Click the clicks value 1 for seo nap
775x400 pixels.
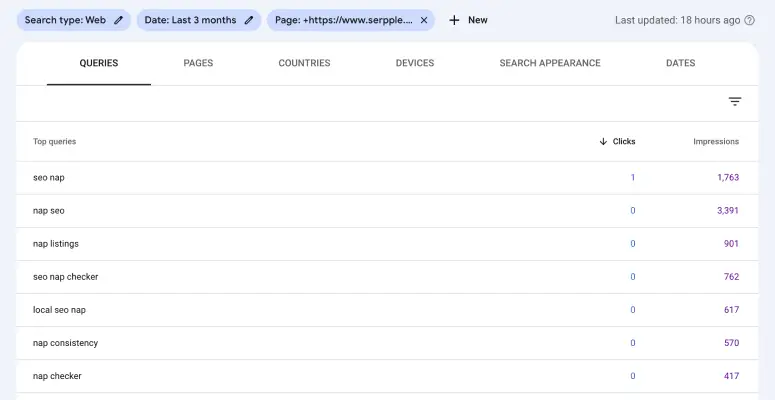coord(633,178)
